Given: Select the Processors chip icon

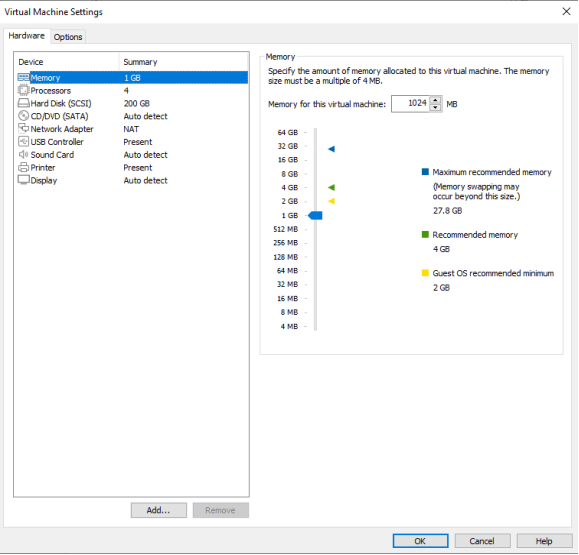Looking at the screenshot, I should 23,90.
